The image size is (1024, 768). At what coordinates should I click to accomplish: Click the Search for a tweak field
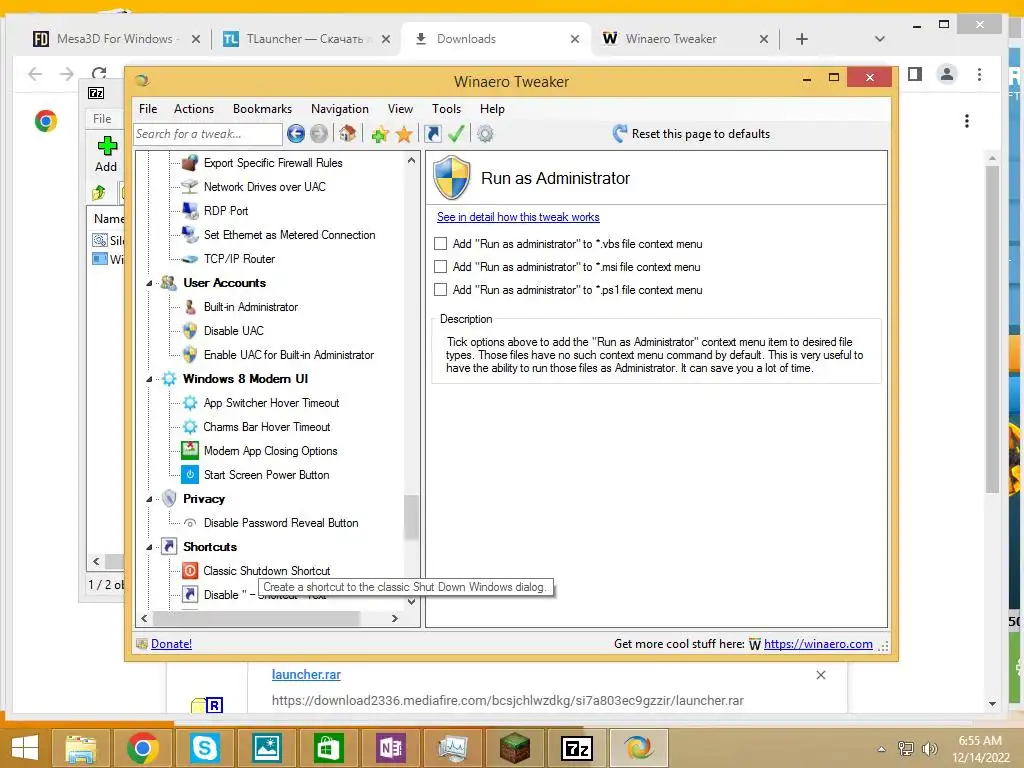pyautogui.click(x=208, y=134)
